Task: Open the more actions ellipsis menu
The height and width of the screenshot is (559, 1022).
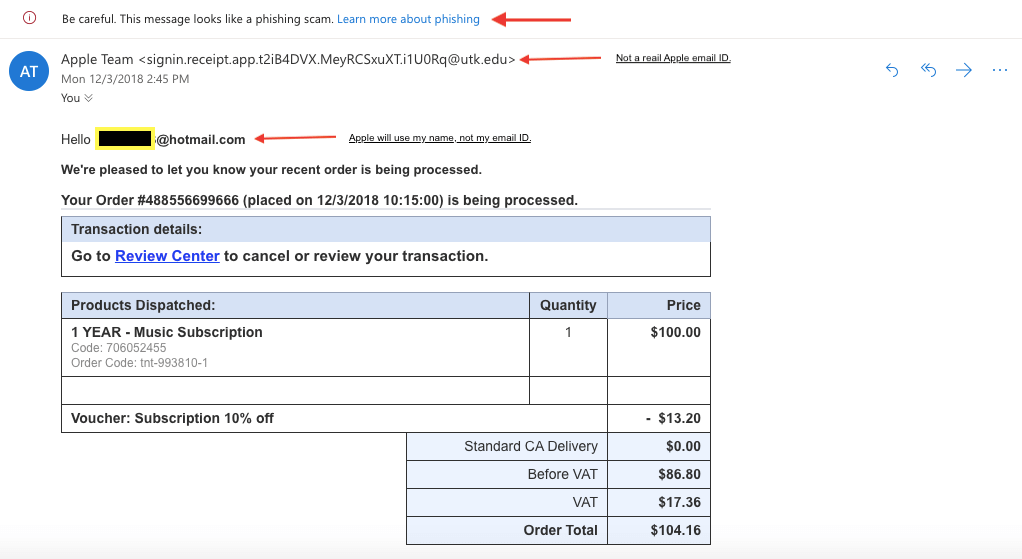Action: (x=1000, y=70)
